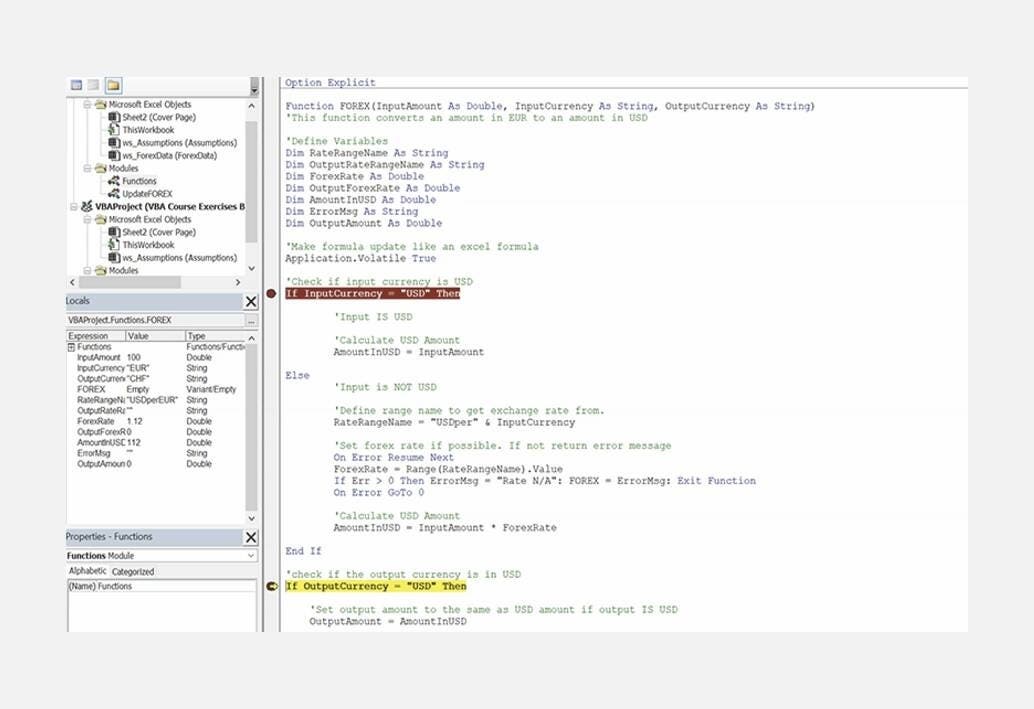
Task: Select the Functions module icon under Modules
Action: point(115,181)
